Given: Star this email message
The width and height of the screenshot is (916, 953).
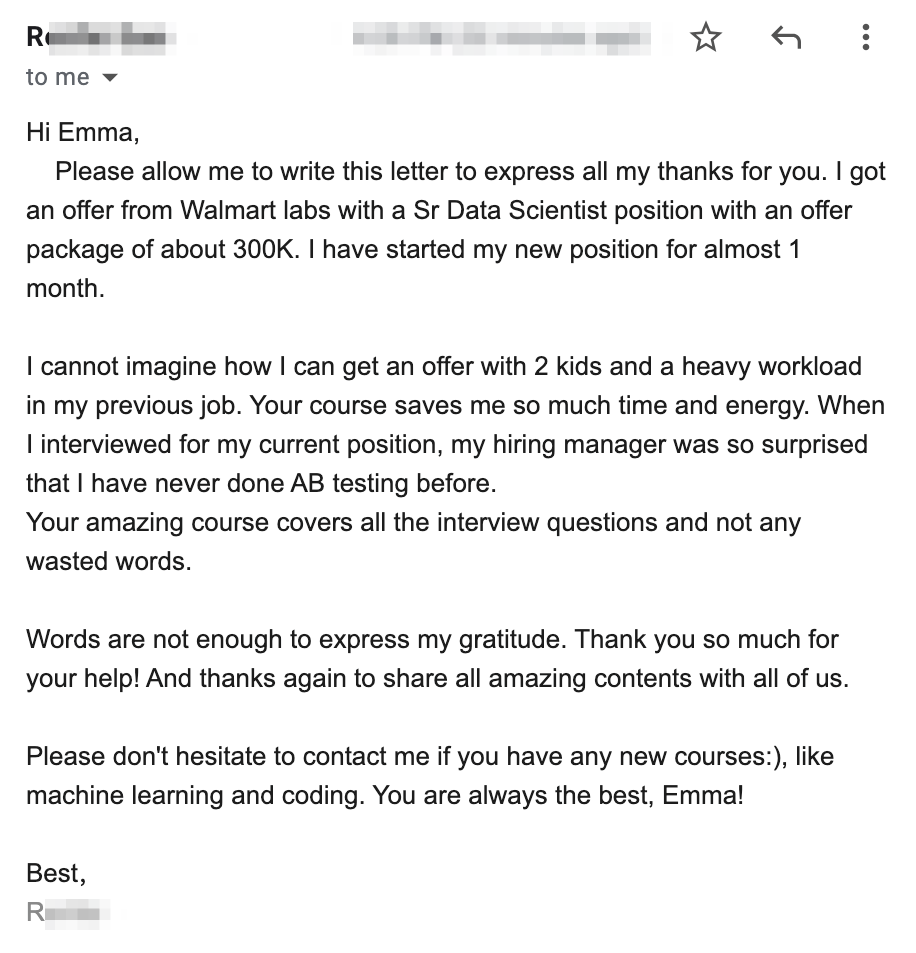Looking at the screenshot, I should [x=706, y=38].
